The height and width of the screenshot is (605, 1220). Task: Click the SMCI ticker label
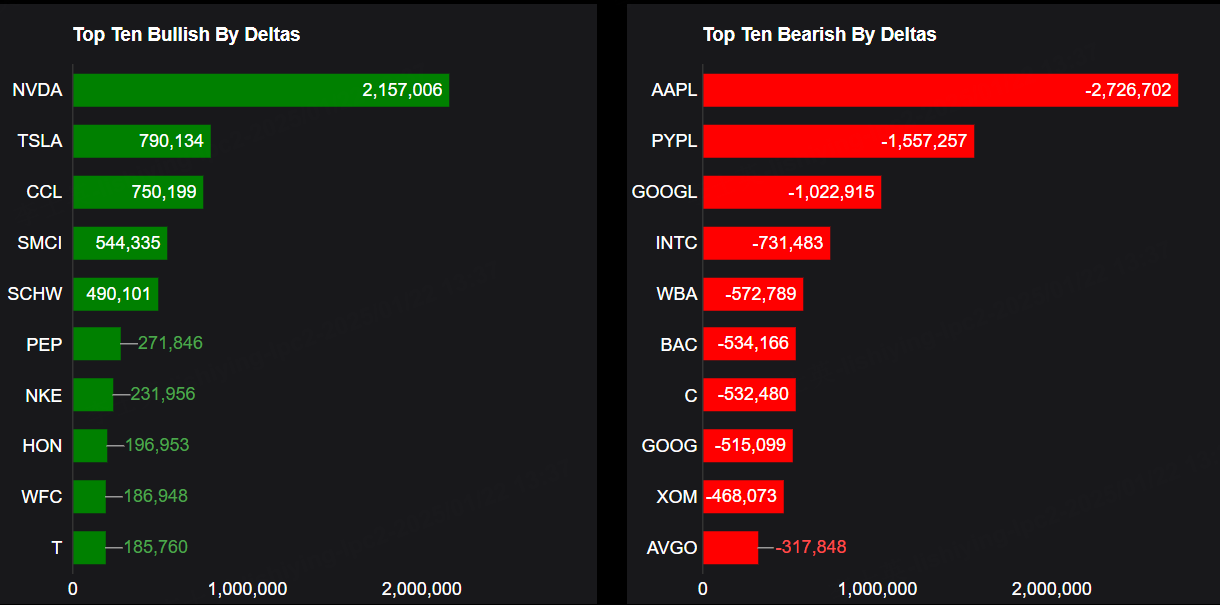pyautogui.click(x=40, y=242)
